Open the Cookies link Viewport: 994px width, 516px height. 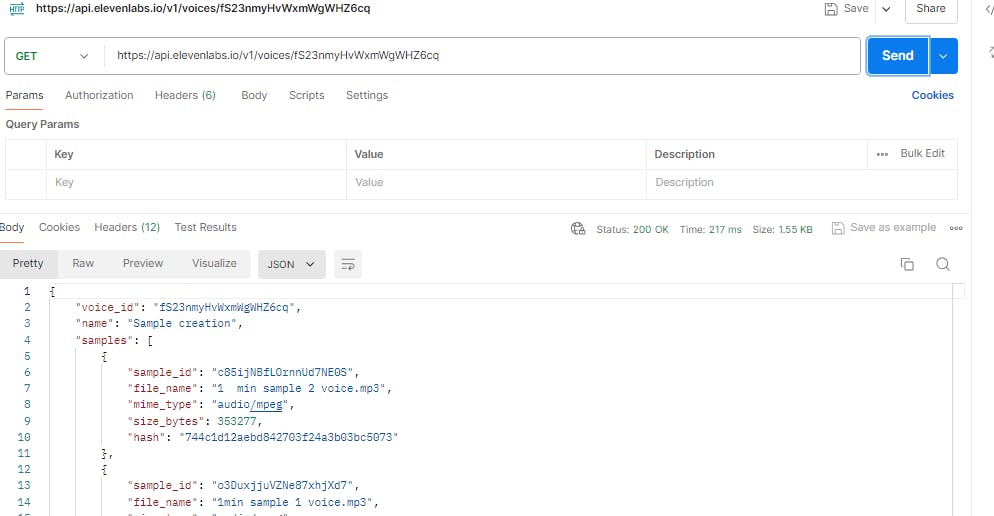[x=932, y=95]
